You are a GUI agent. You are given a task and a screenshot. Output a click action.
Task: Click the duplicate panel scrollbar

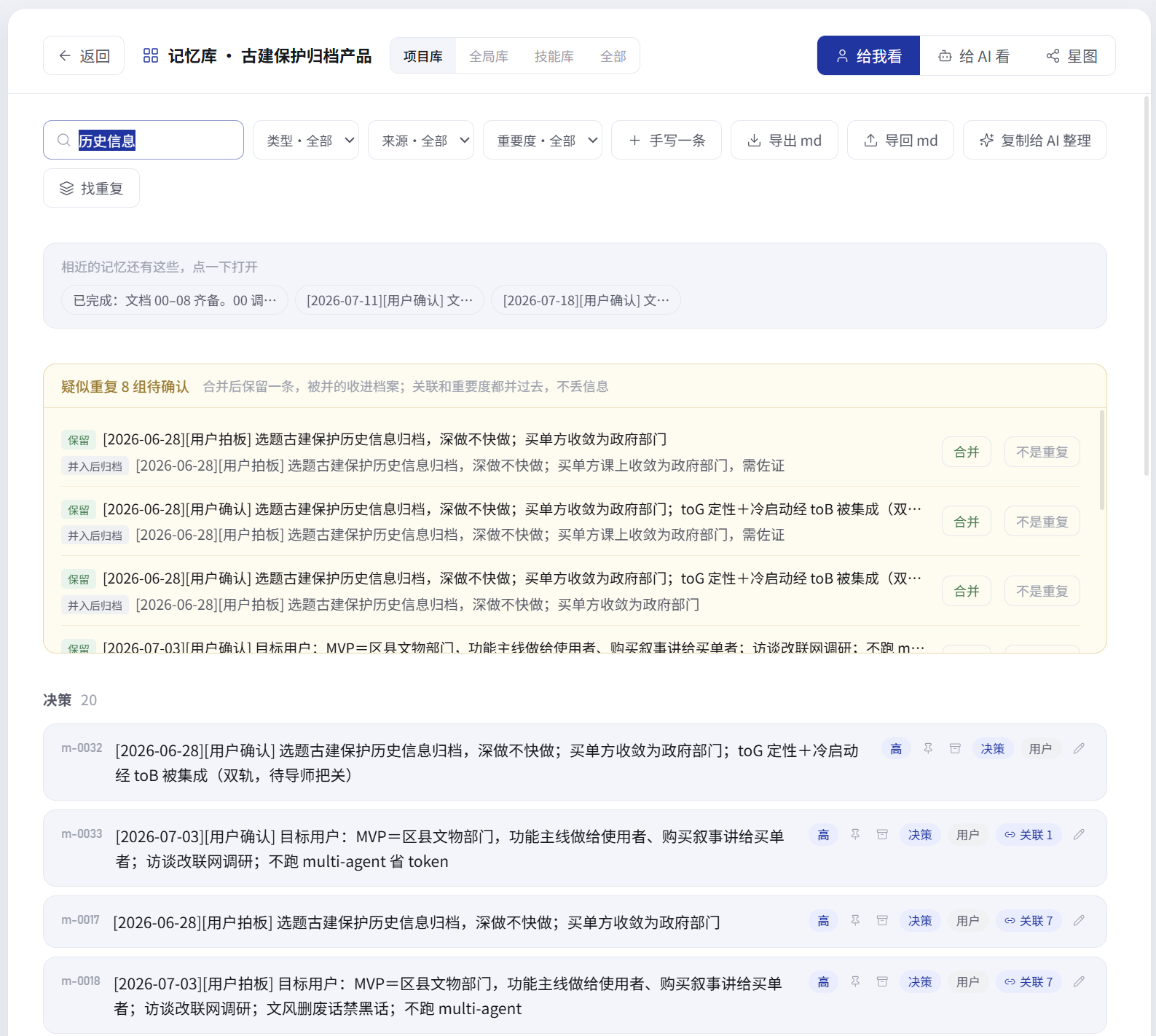click(1101, 460)
